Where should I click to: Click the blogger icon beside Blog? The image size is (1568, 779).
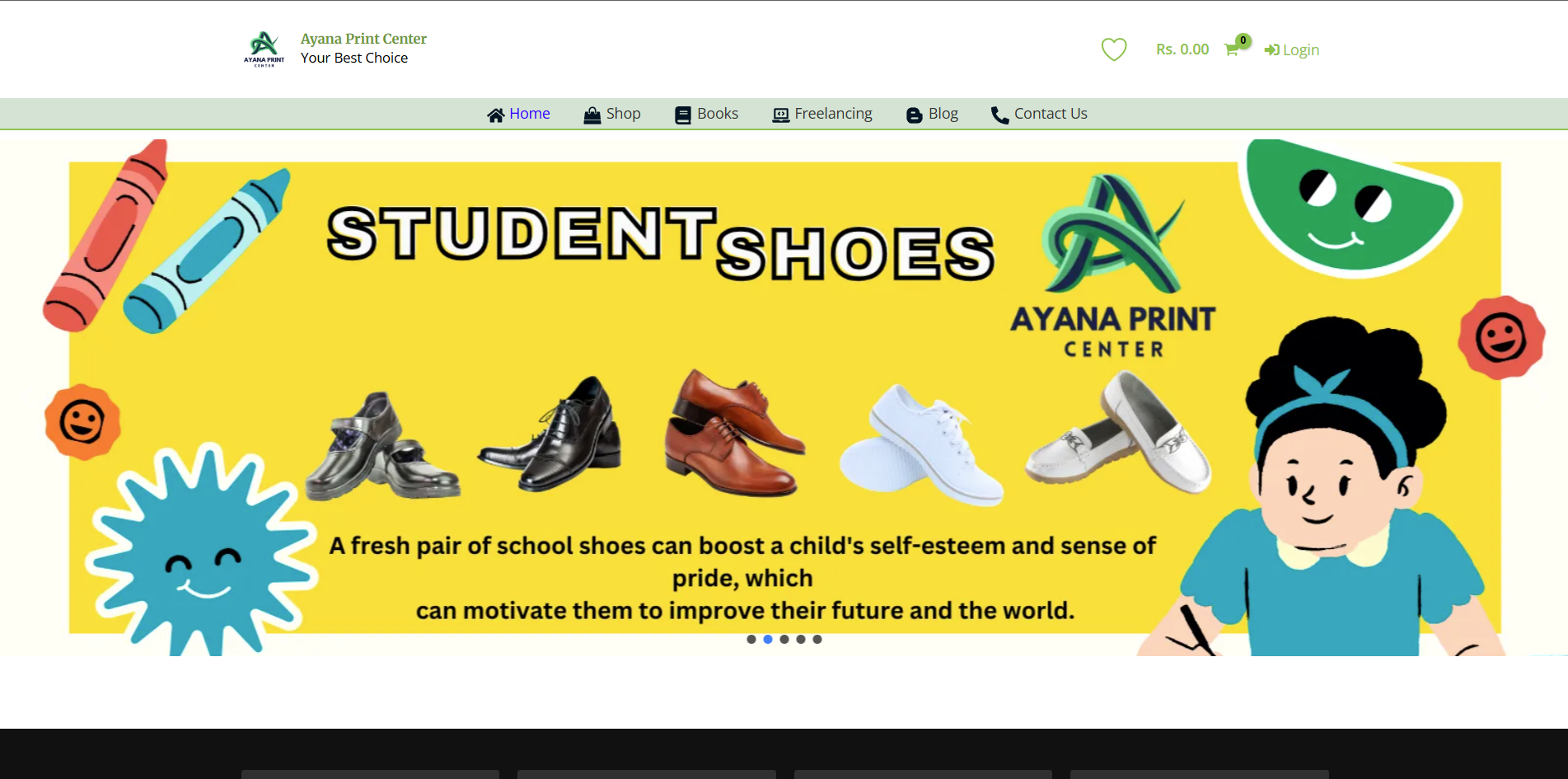click(914, 115)
